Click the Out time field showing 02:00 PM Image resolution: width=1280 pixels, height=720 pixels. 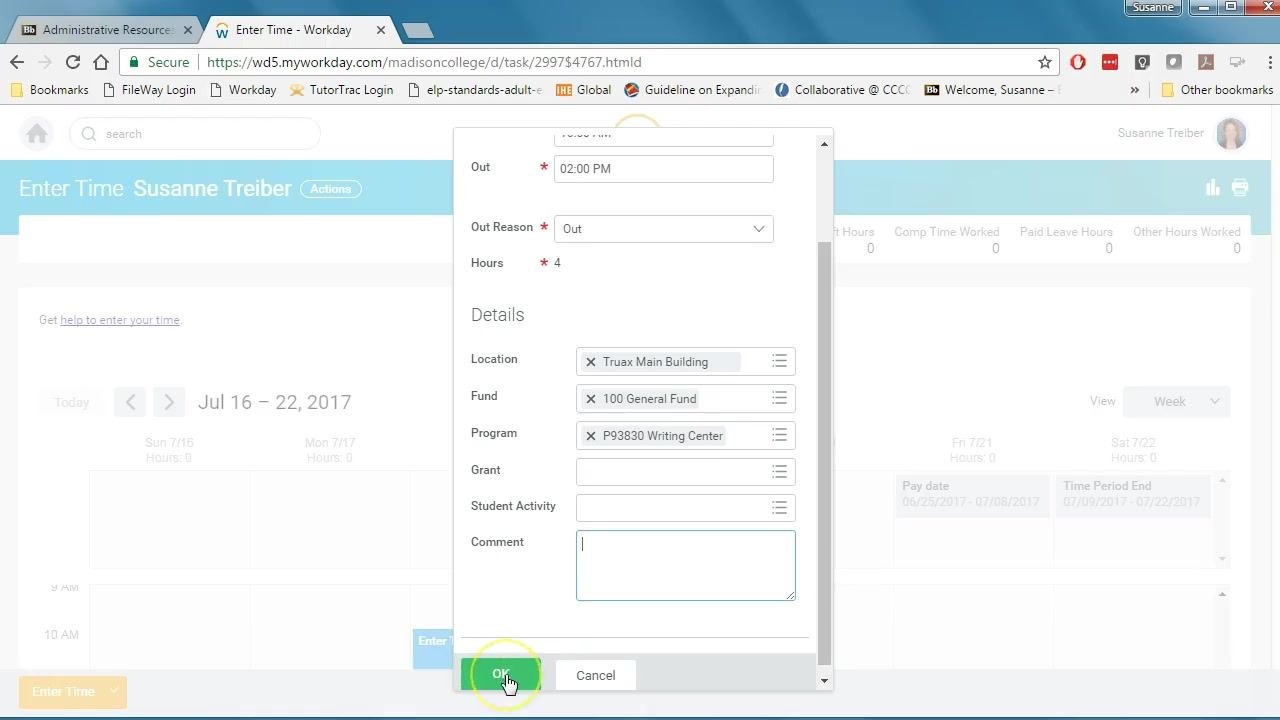[x=663, y=169]
